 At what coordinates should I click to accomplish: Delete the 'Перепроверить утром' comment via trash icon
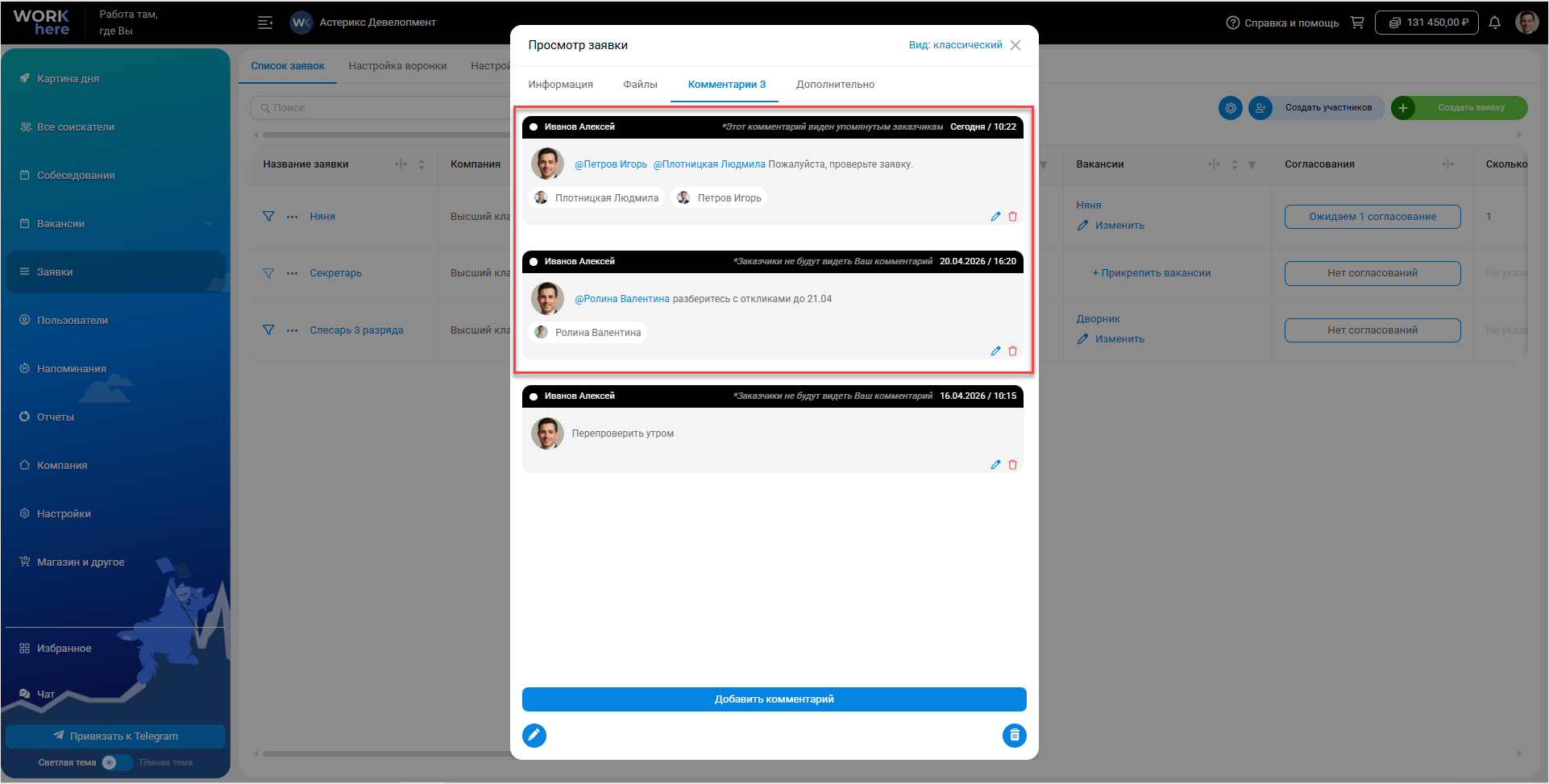pos(1013,465)
